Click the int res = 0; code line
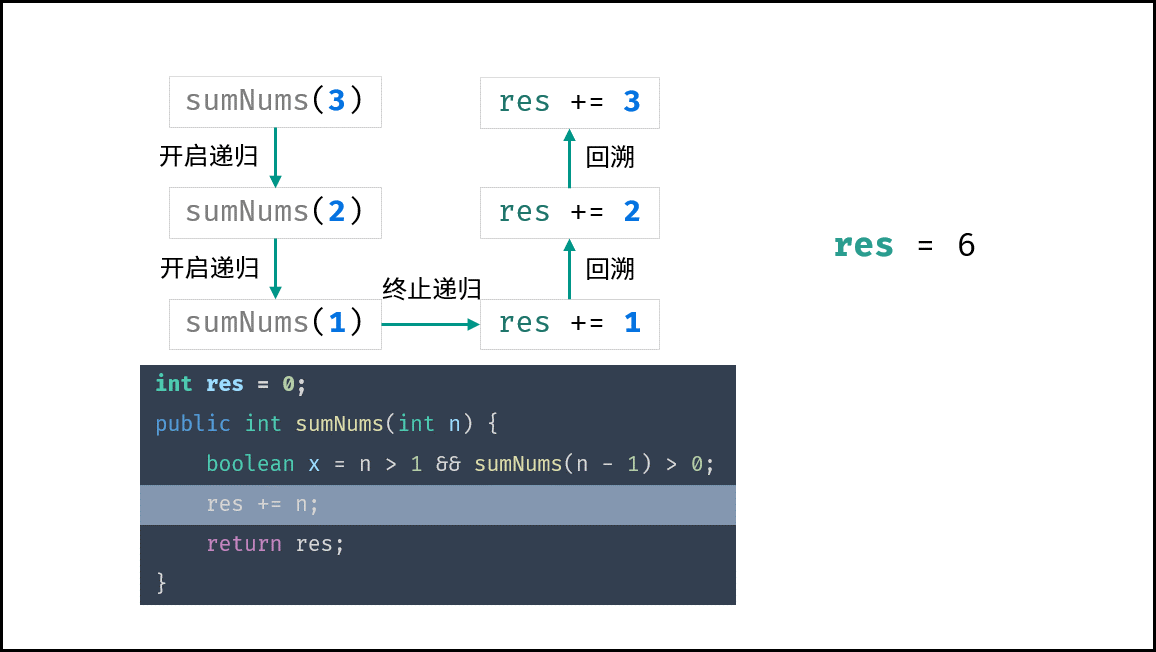This screenshot has height=652, width=1156. click(x=231, y=384)
